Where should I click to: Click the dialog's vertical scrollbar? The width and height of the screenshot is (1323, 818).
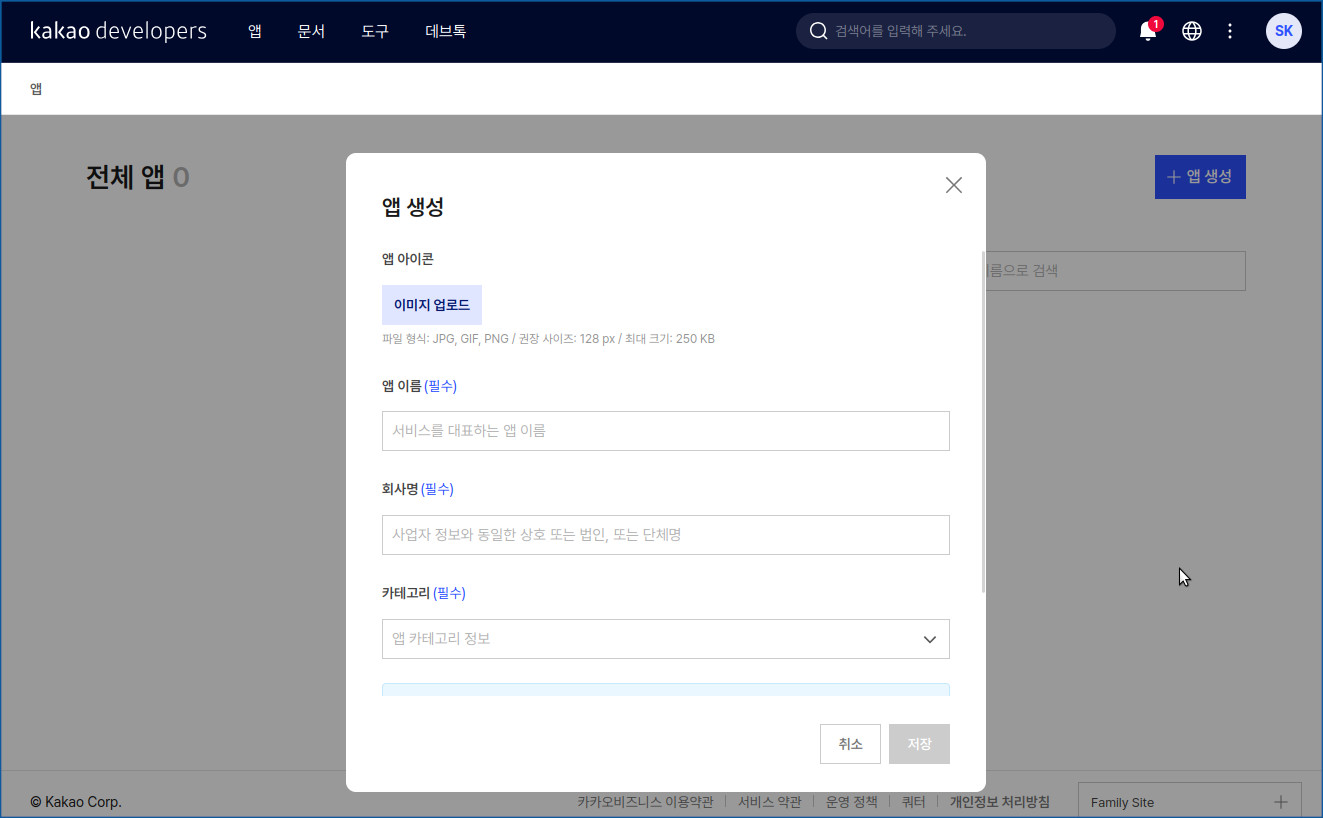click(984, 420)
